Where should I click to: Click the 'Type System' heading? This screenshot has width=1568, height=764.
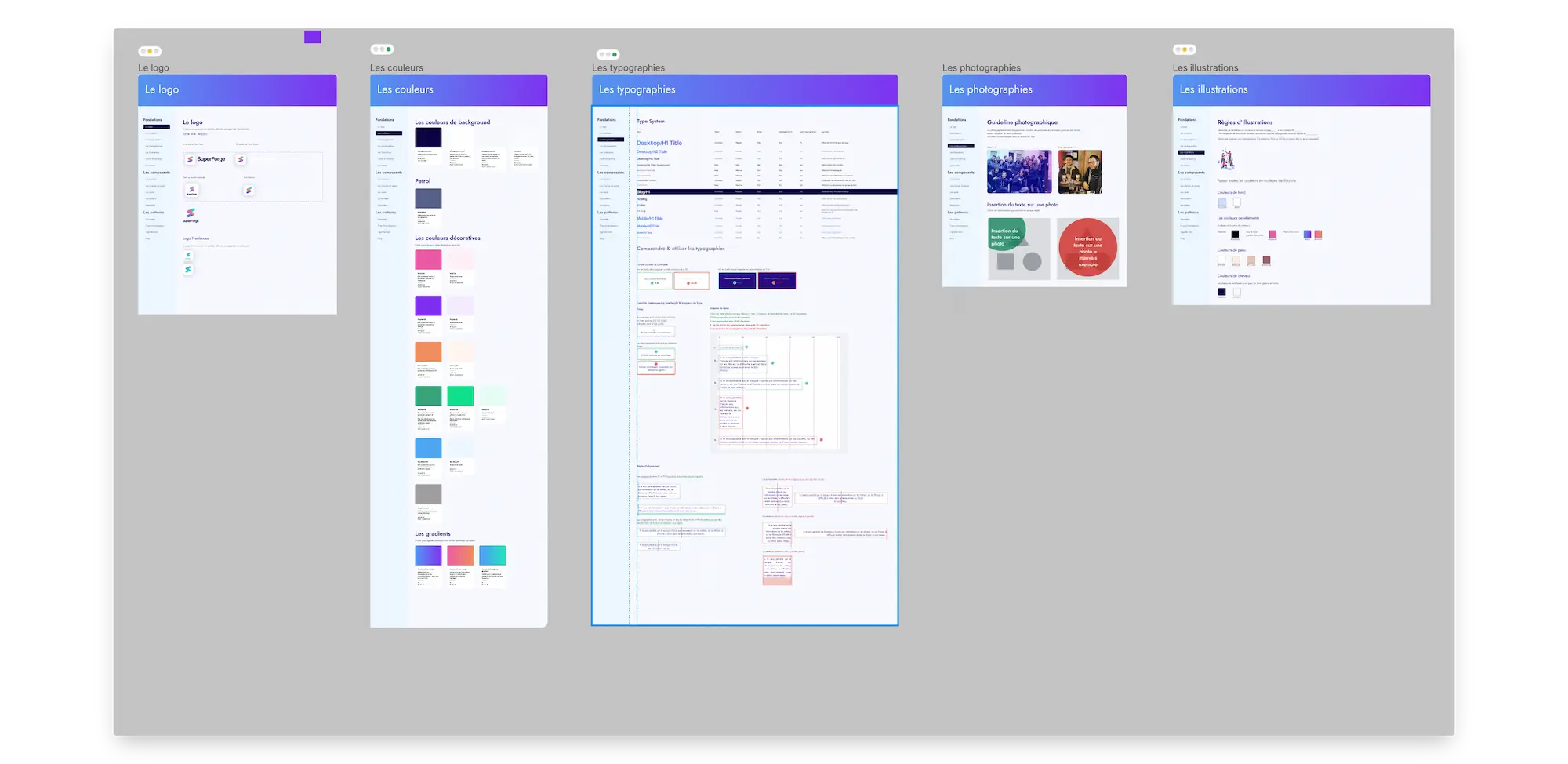click(x=651, y=122)
